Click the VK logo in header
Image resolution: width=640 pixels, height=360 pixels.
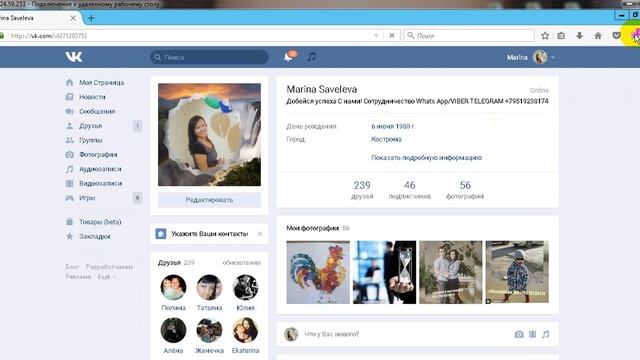[74, 57]
